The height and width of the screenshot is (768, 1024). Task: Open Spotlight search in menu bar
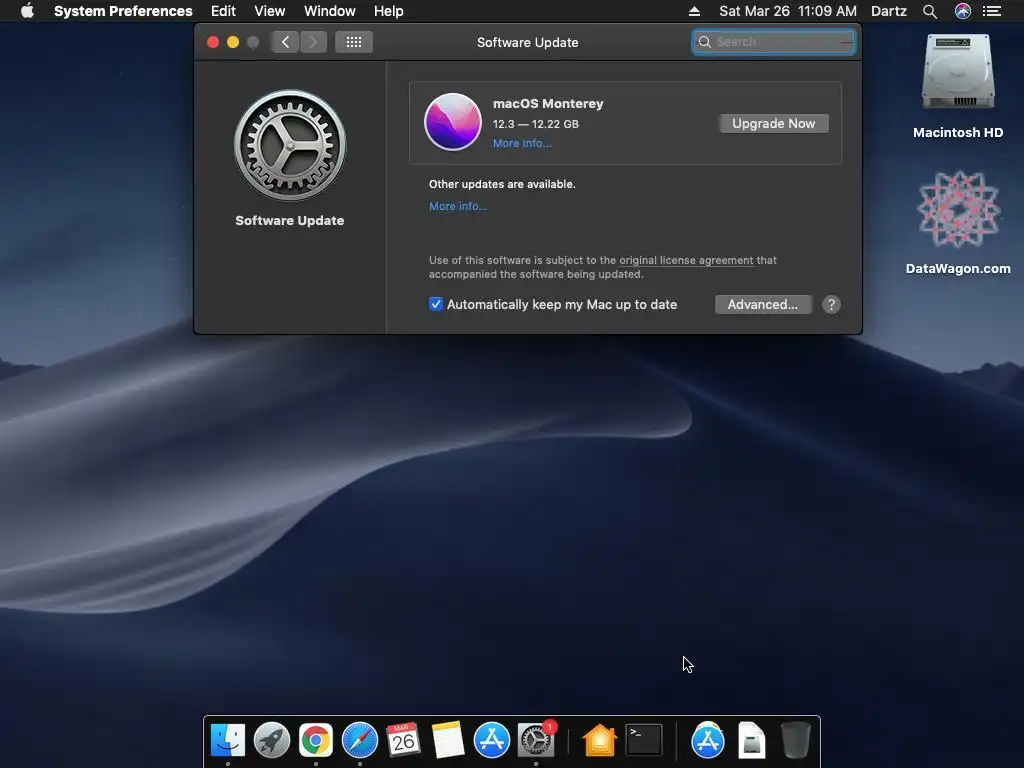pos(930,11)
